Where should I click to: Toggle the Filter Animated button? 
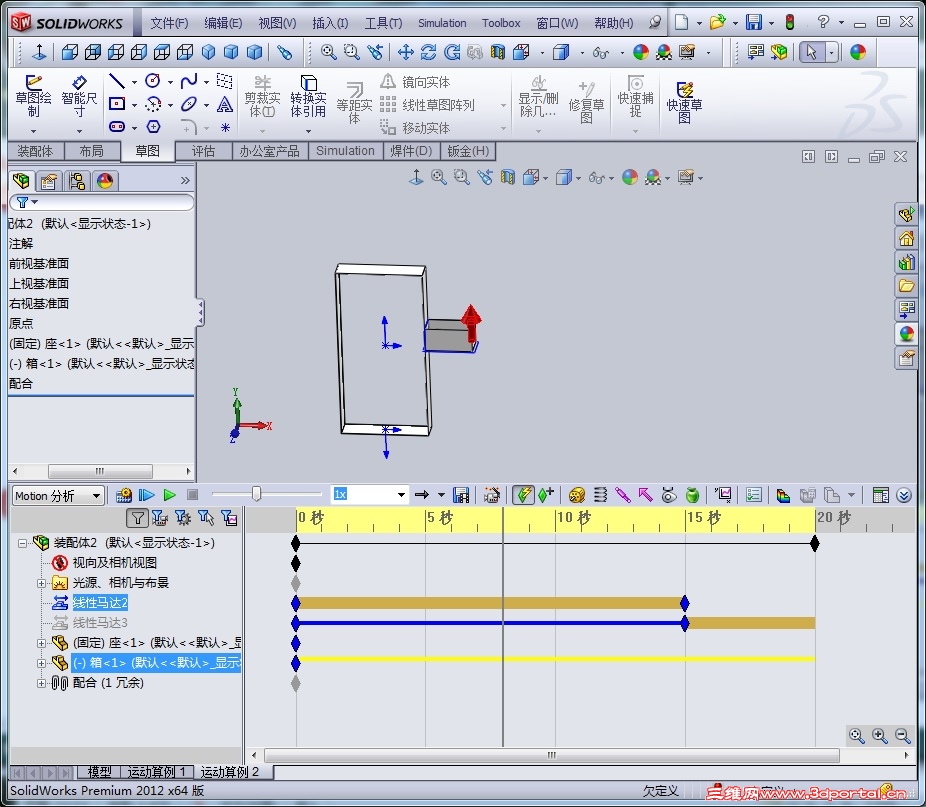159,518
